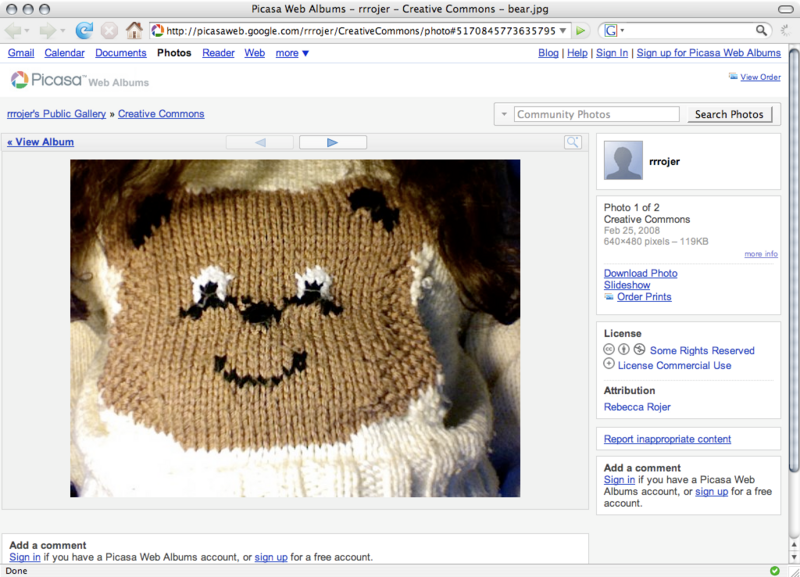Click the browser Forward arrow button
The width and height of the screenshot is (800, 577).
click(x=47, y=31)
